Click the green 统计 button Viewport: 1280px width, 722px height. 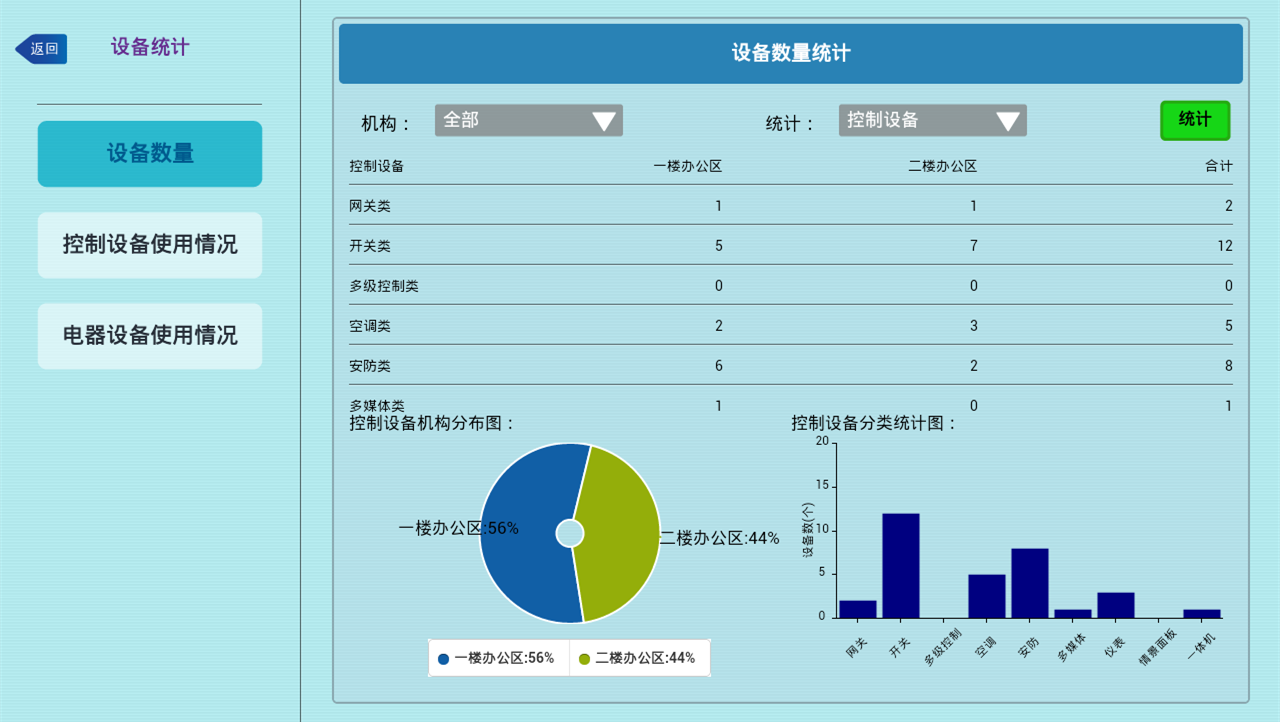point(1195,120)
